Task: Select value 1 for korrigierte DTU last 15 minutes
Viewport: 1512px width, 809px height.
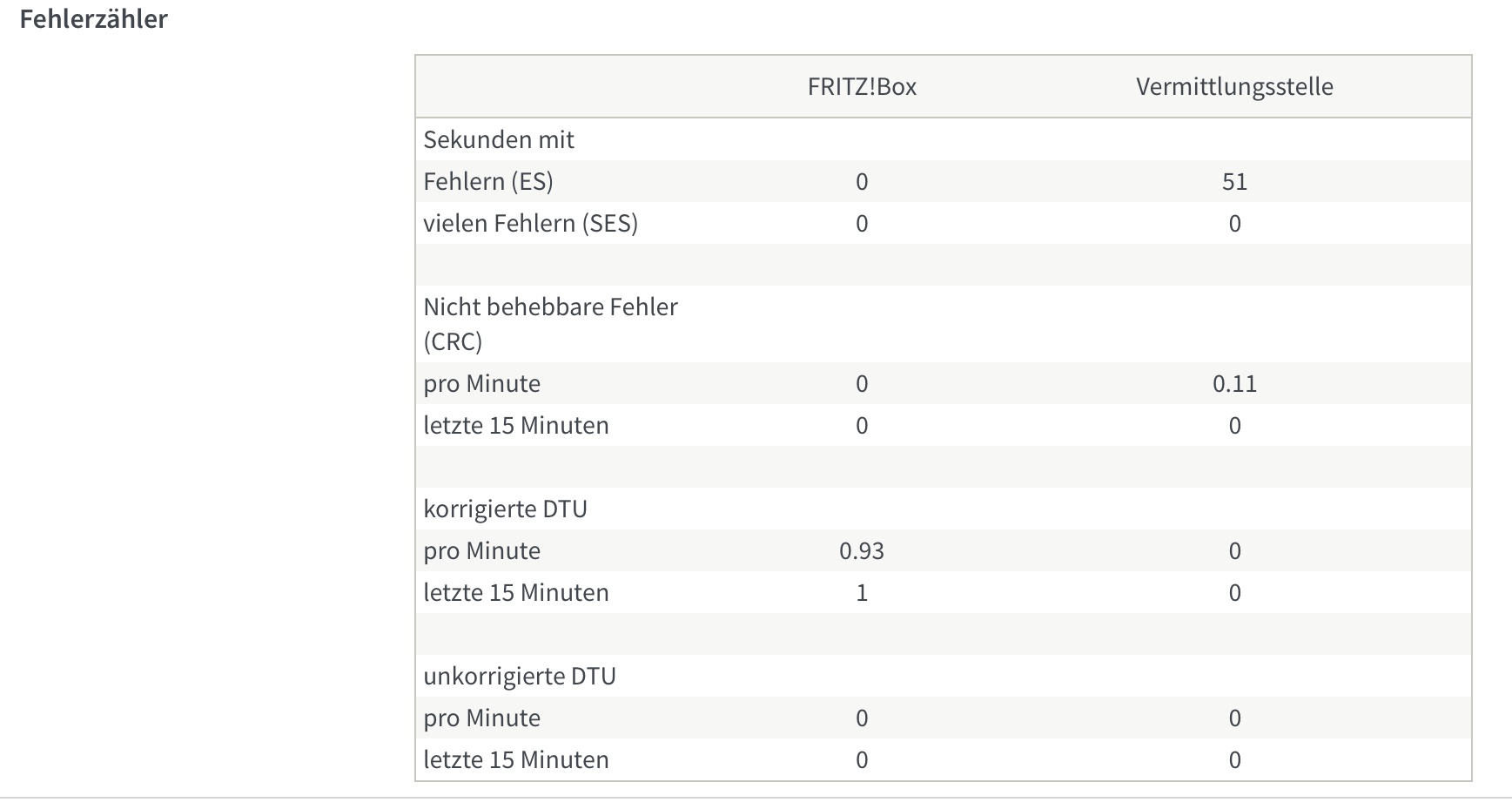Action: coord(862,592)
